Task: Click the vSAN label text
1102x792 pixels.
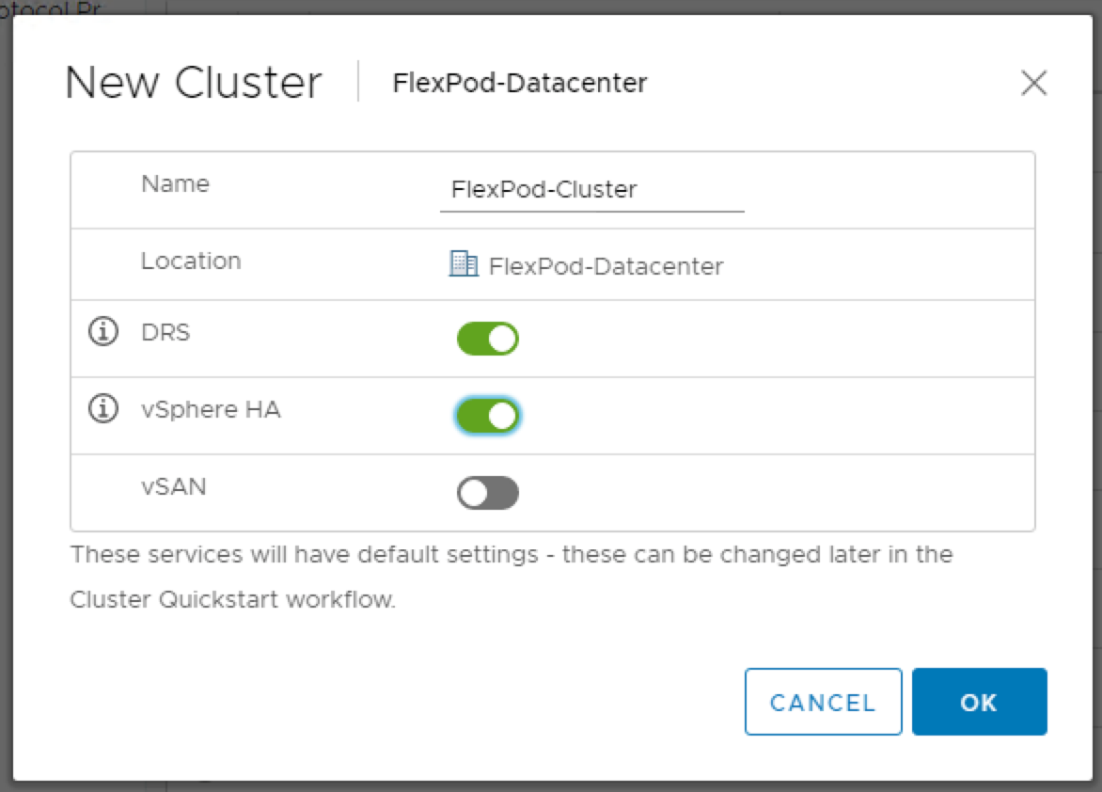Action: (174, 487)
